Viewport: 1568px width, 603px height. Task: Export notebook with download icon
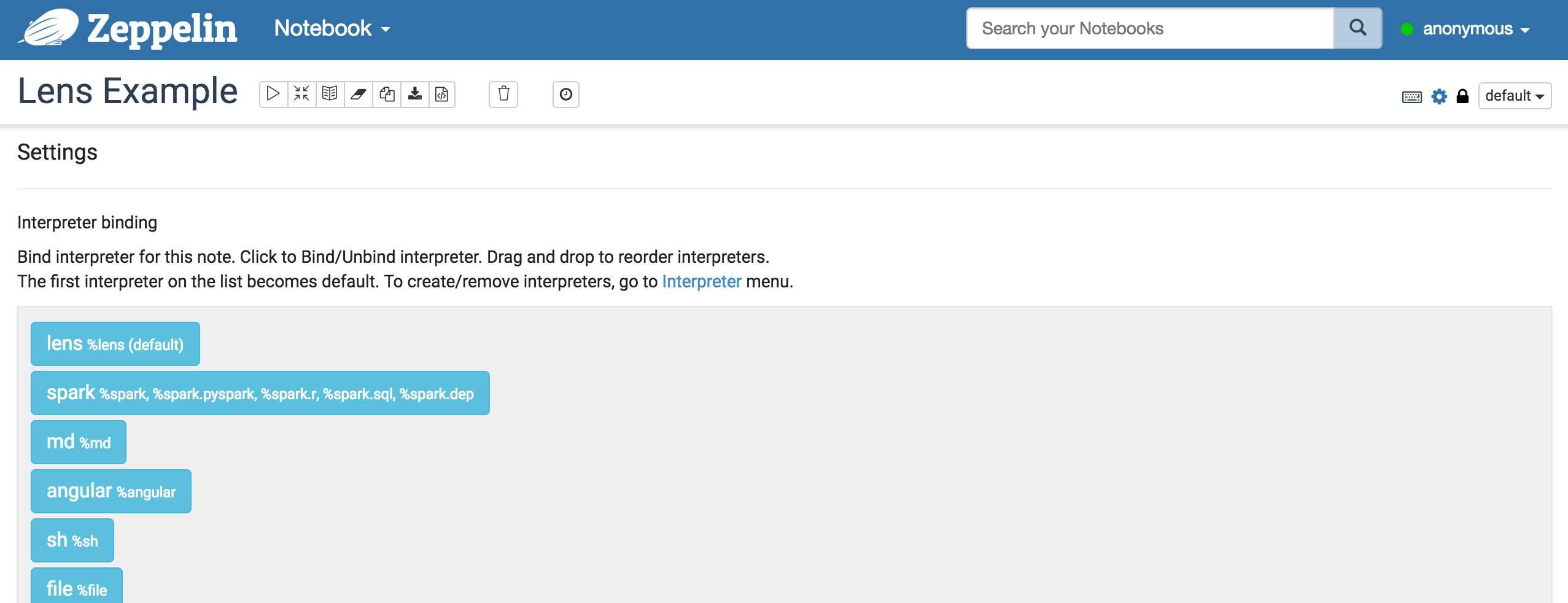415,94
